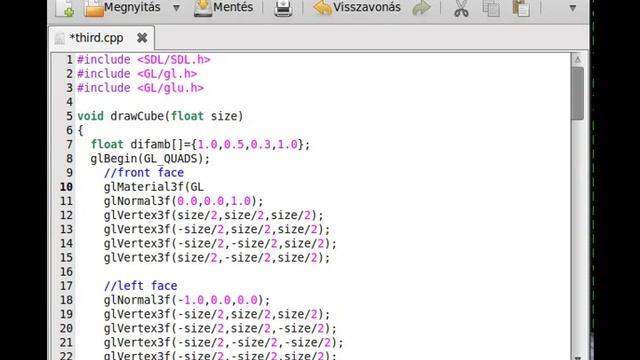Click the line '#include <GL/glu.h>'
This screenshot has height=360, width=640.
click(x=140, y=88)
